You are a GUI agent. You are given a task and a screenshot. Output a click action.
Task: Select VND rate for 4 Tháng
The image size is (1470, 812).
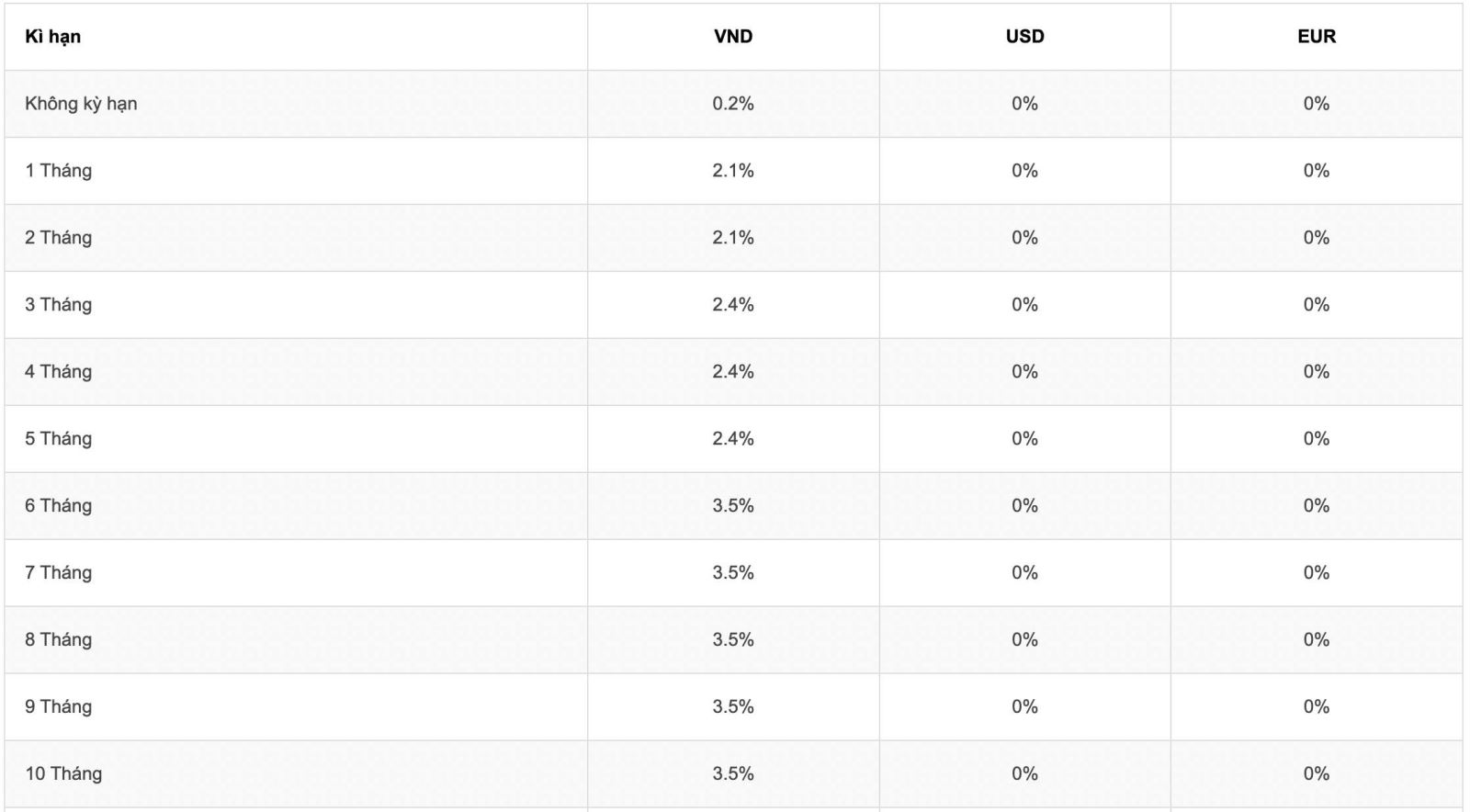pyautogui.click(x=733, y=372)
